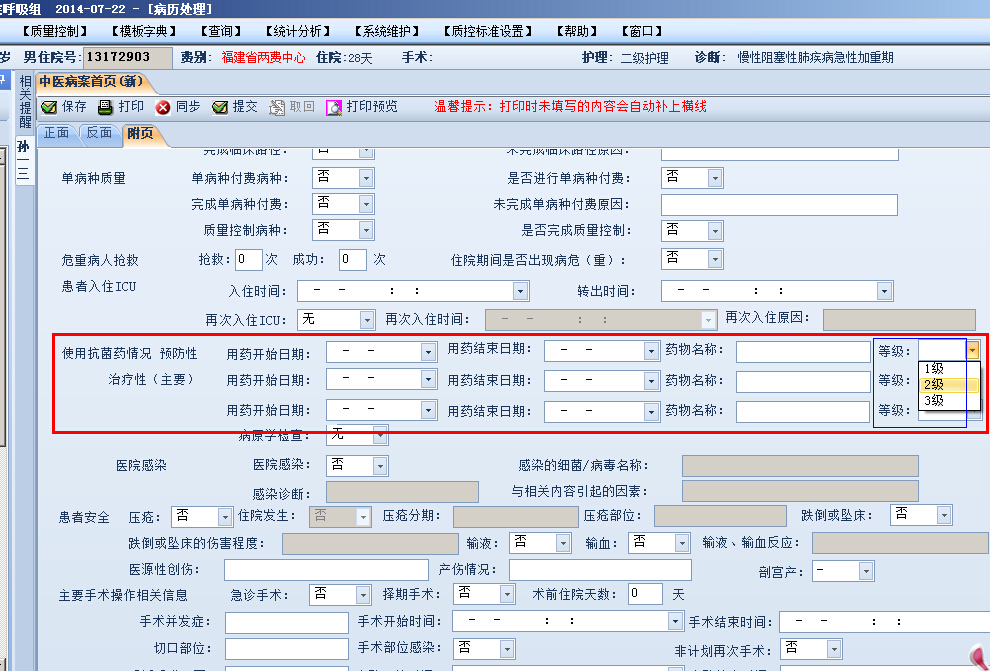990x671 pixels.
Task: Click the 福建省两费中心 fee type text
Action: click(x=263, y=58)
